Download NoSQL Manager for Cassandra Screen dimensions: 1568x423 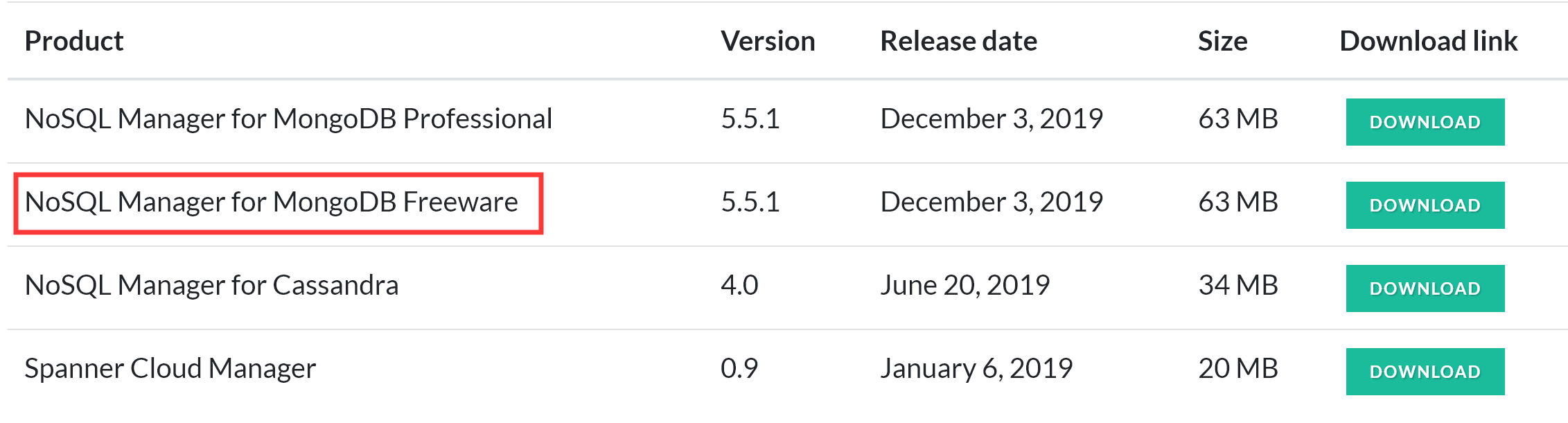pos(1424,287)
